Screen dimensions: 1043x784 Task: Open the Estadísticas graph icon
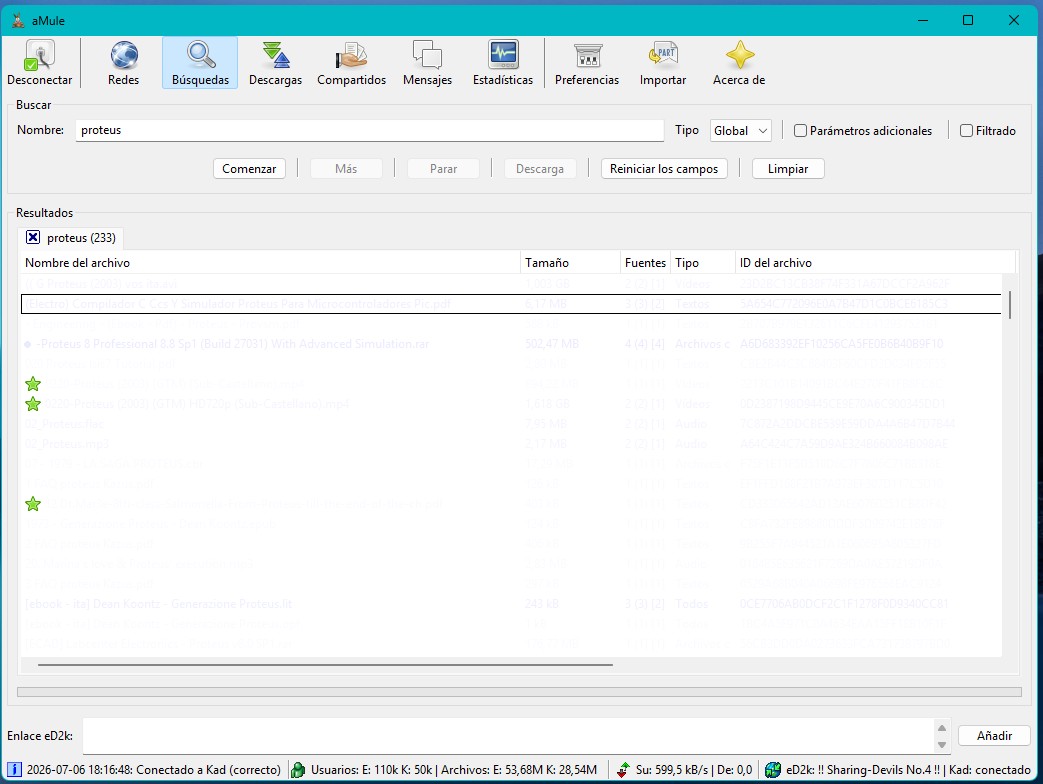tap(503, 55)
